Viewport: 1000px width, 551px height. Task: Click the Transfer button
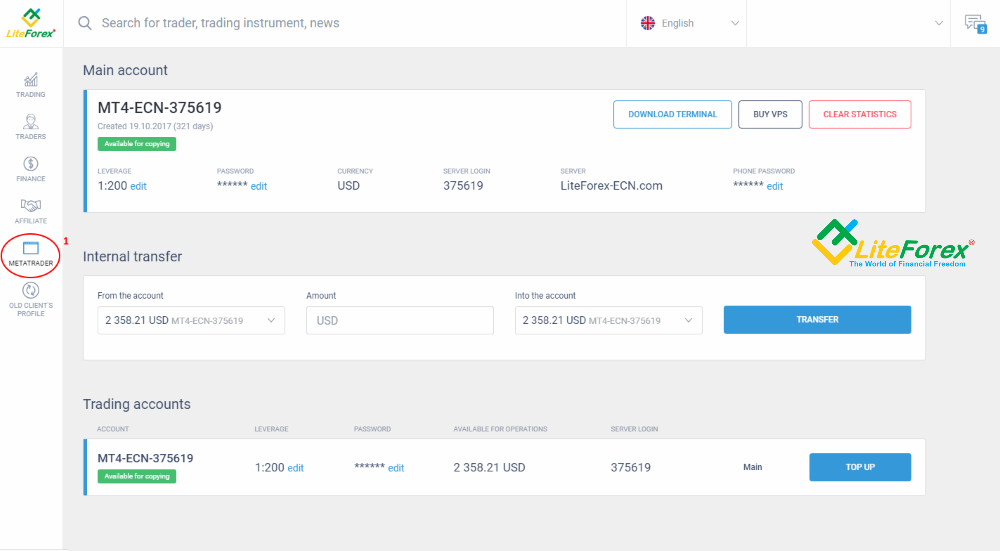pyautogui.click(x=817, y=320)
